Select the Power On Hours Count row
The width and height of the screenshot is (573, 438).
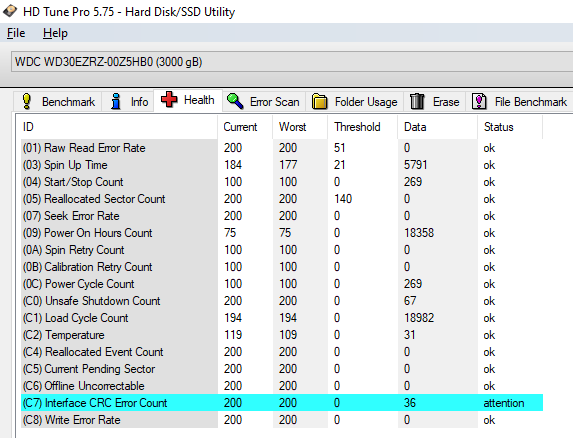(x=282, y=233)
